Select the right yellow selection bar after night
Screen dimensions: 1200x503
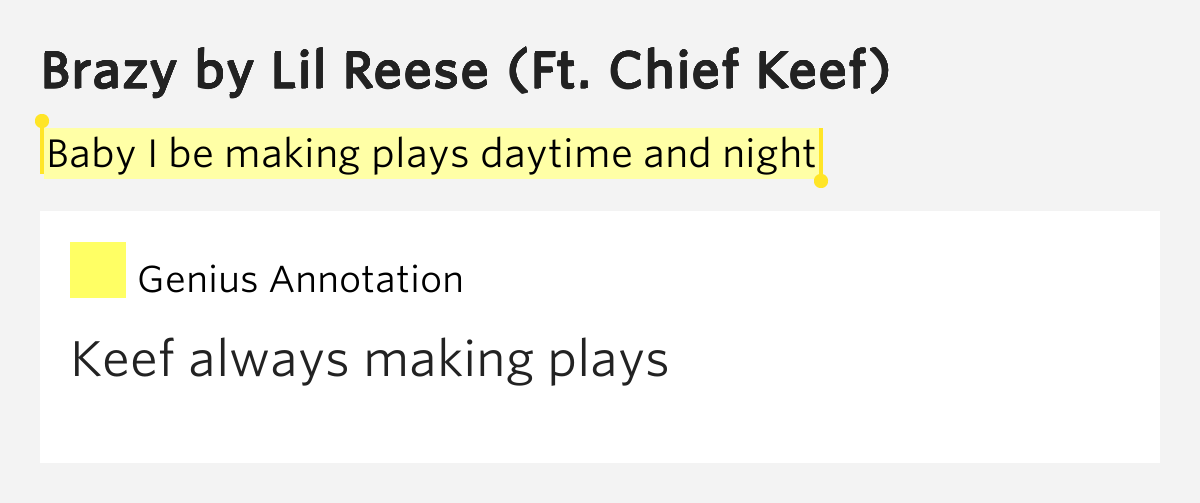(x=821, y=153)
